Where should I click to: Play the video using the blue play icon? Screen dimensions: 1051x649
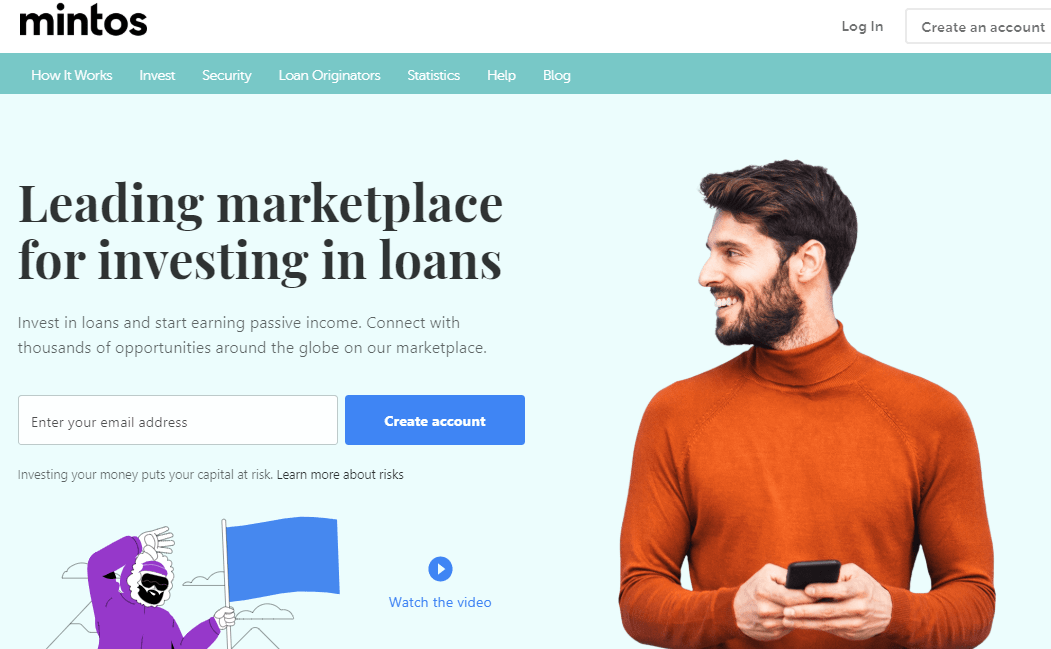pyautogui.click(x=440, y=569)
